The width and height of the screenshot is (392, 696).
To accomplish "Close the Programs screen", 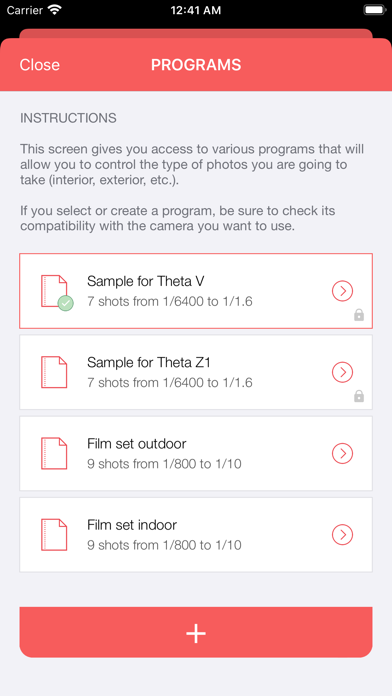I will coord(40,65).
